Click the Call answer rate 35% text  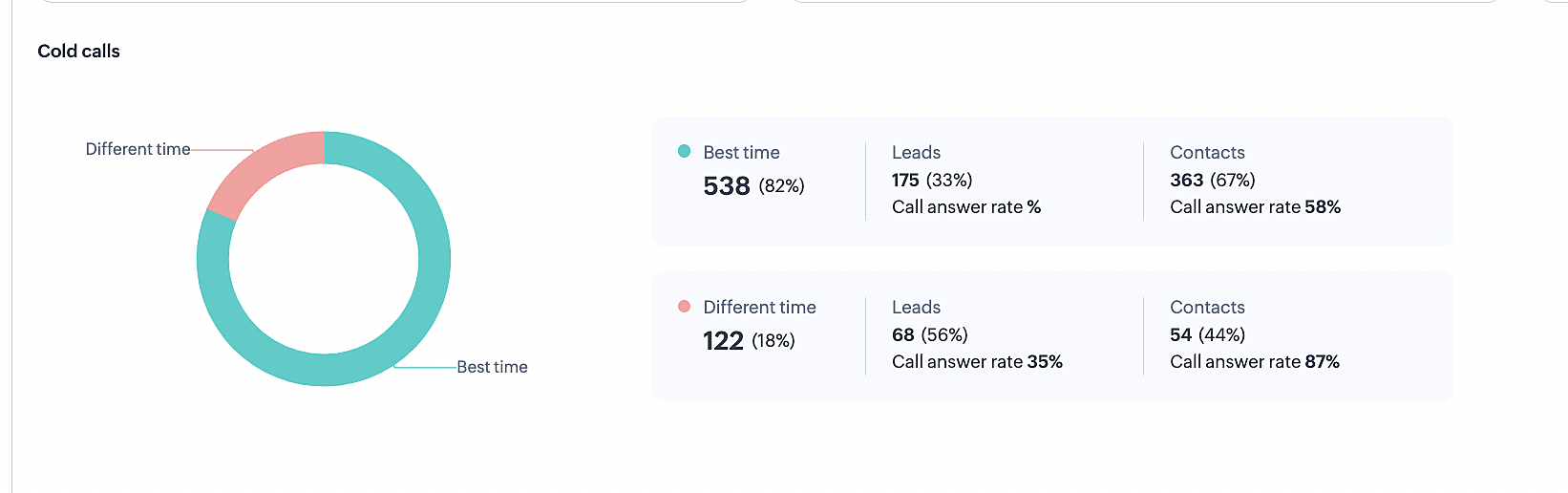[977, 361]
